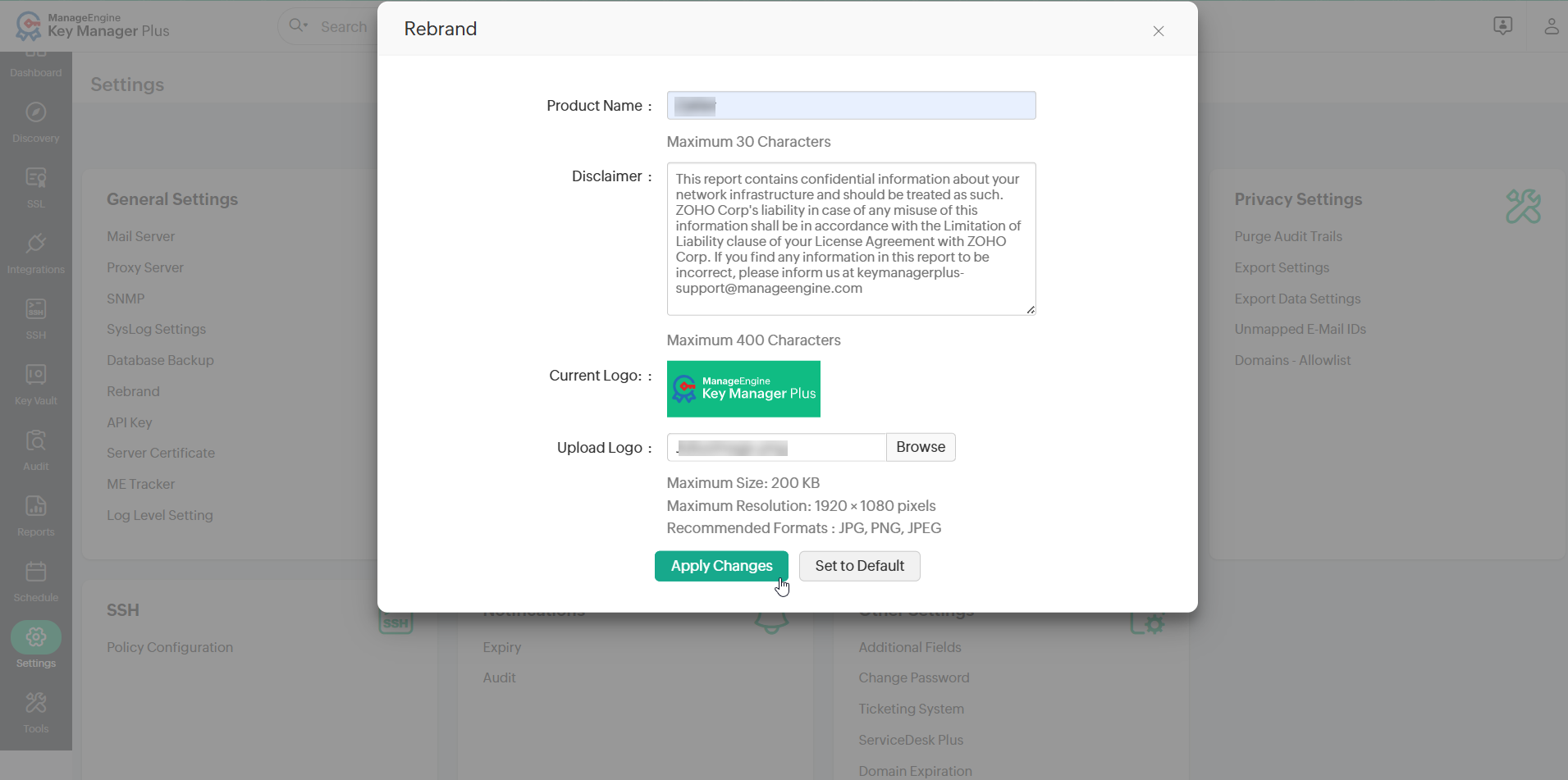1568x780 pixels.
Task: Open Additional Fields link
Action: 910,647
